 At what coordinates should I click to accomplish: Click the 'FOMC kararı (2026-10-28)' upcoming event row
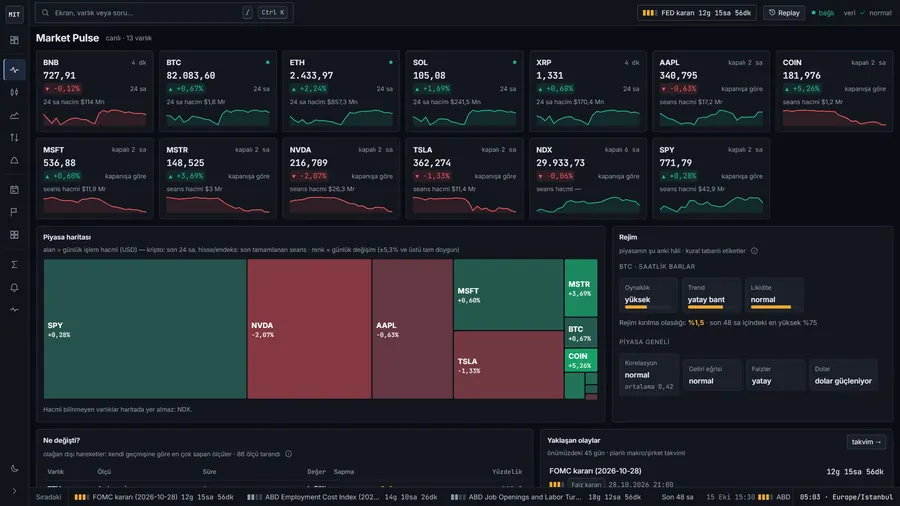click(x=716, y=477)
